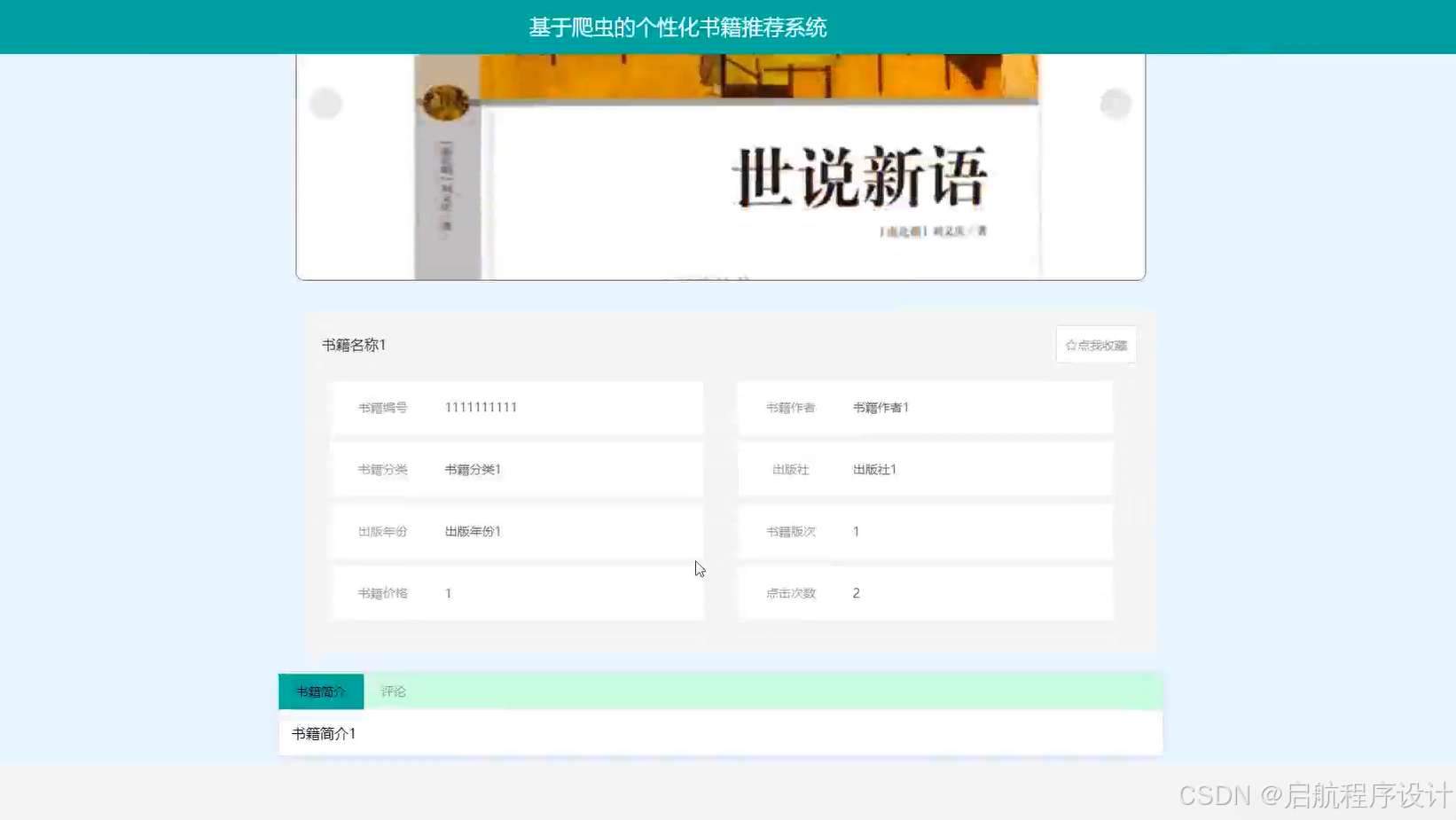
Task: Click the 点我收藏 favorite button
Action: point(1096,345)
